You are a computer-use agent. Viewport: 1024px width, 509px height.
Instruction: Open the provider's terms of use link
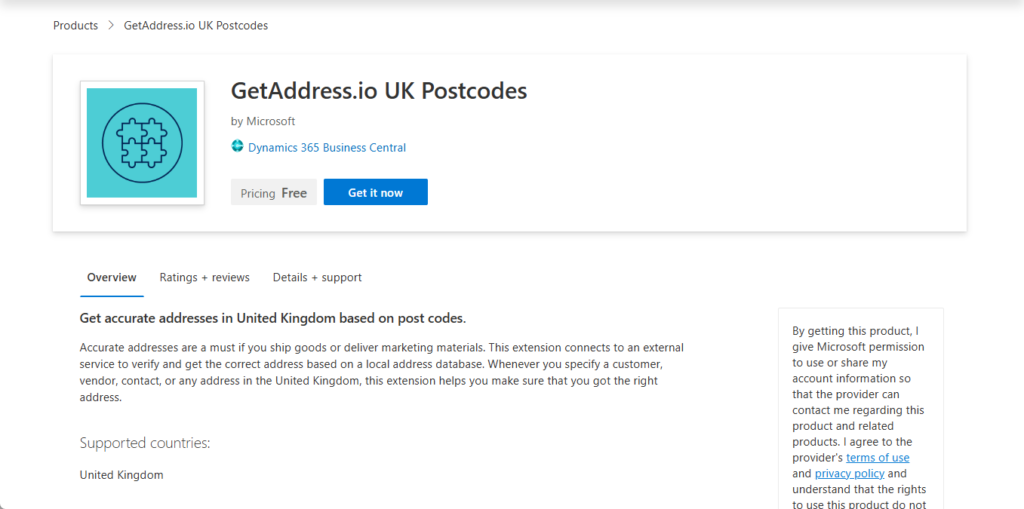click(x=877, y=458)
